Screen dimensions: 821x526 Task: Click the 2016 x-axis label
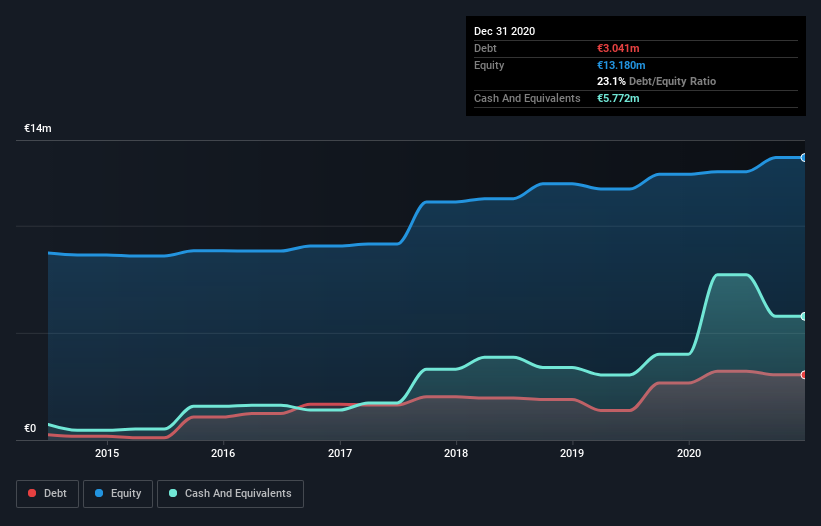pos(223,453)
